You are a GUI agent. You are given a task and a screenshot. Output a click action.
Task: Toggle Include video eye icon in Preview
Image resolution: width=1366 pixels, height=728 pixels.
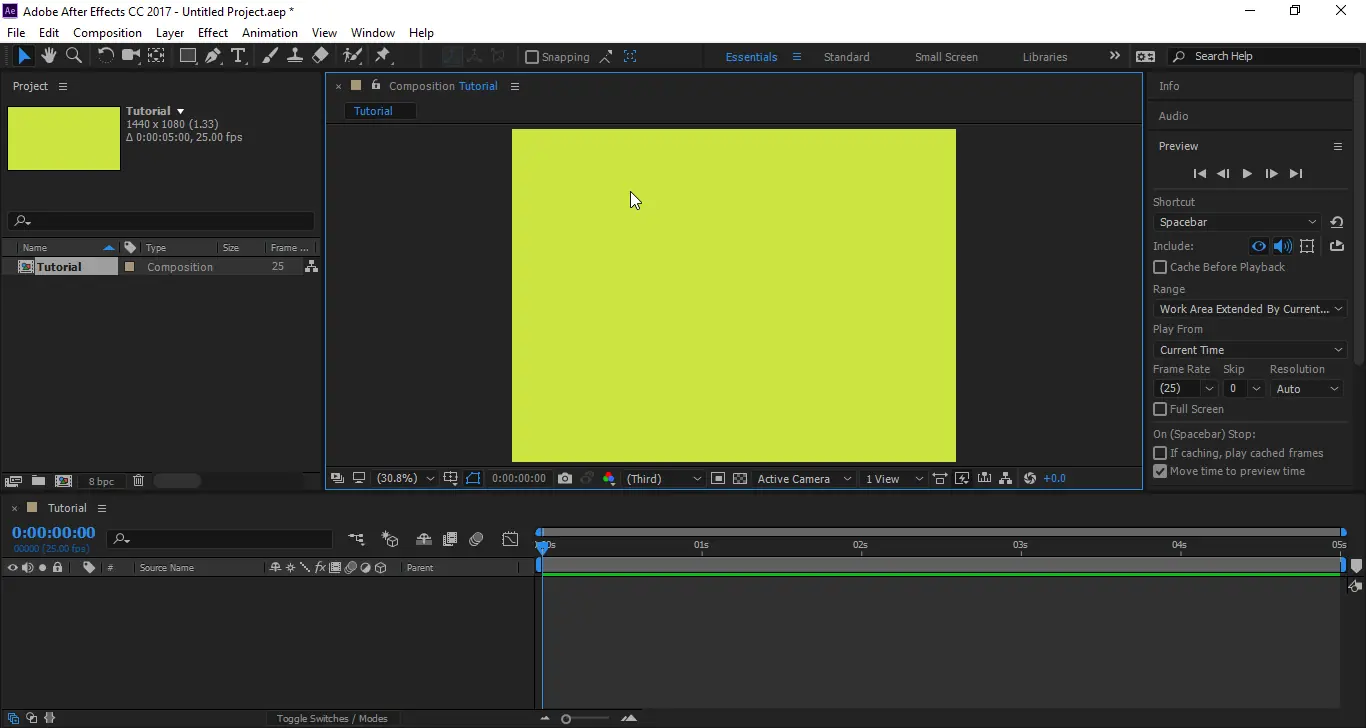(x=1259, y=246)
